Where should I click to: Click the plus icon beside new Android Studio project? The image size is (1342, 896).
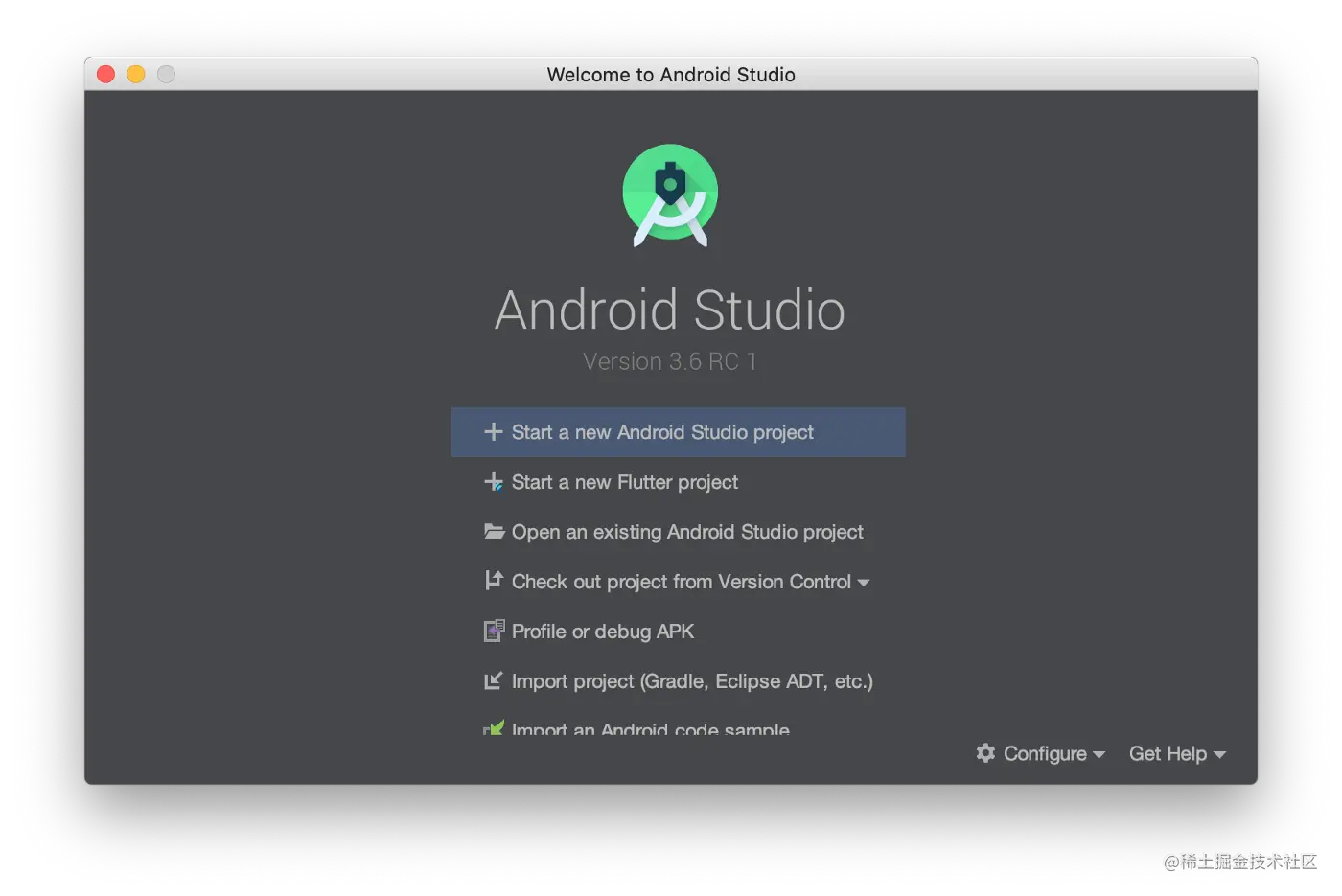coord(494,432)
